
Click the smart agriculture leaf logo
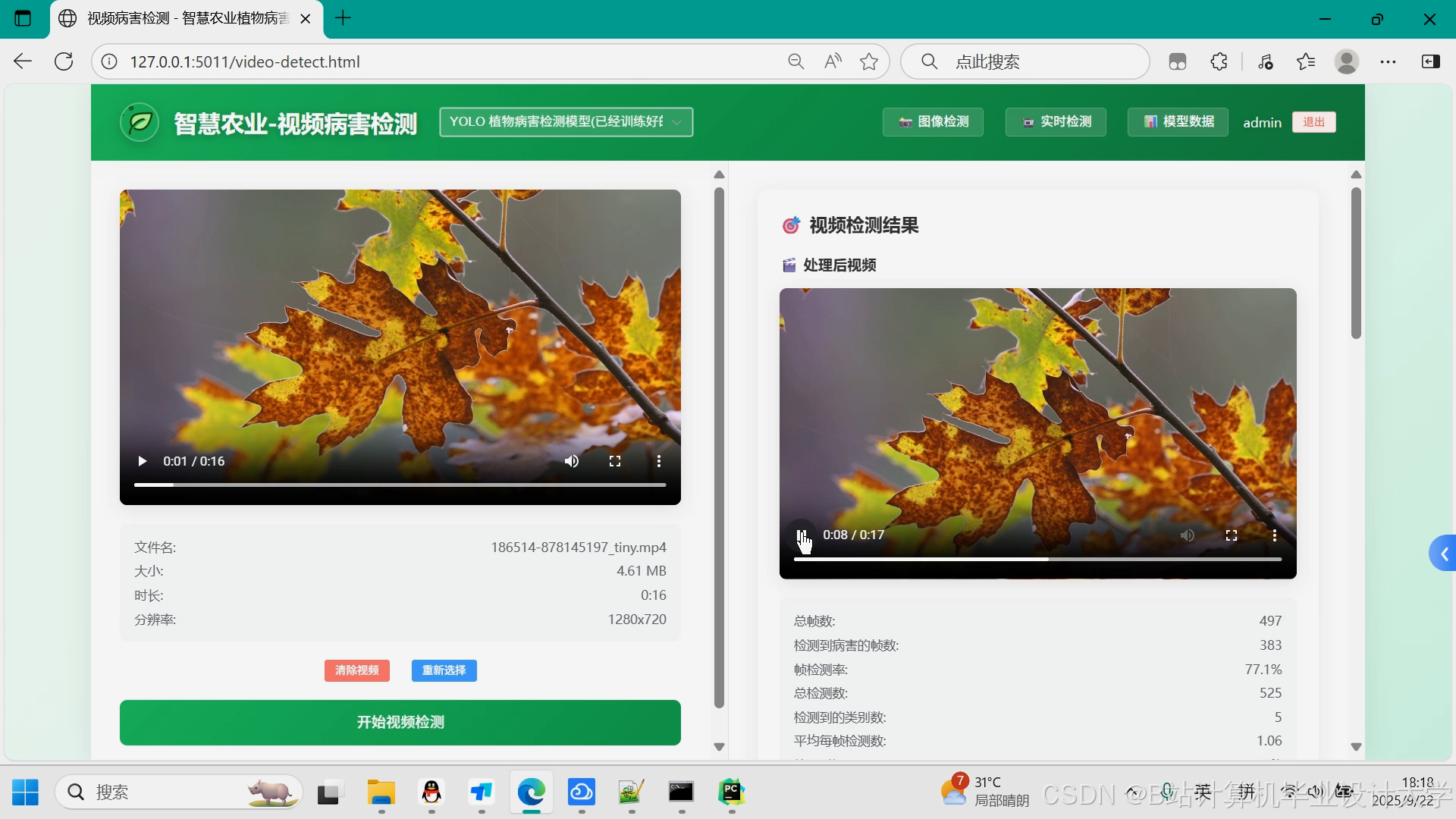138,122
